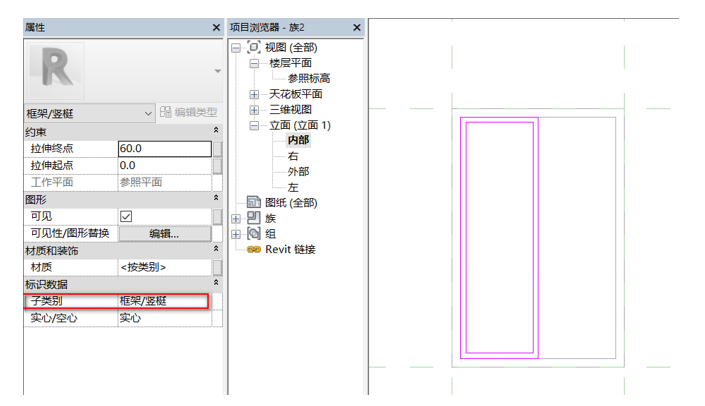This screenshot has height=406, width=705.
Task: Collapse the 视图 (全部) tree node
Action: (x=236, y=48)
